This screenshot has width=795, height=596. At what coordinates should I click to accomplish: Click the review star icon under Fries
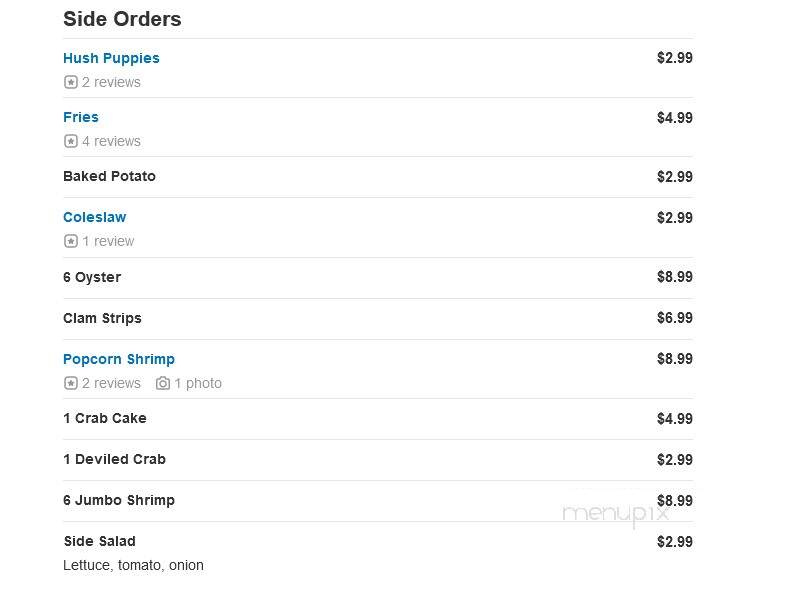tap(70, 141)
